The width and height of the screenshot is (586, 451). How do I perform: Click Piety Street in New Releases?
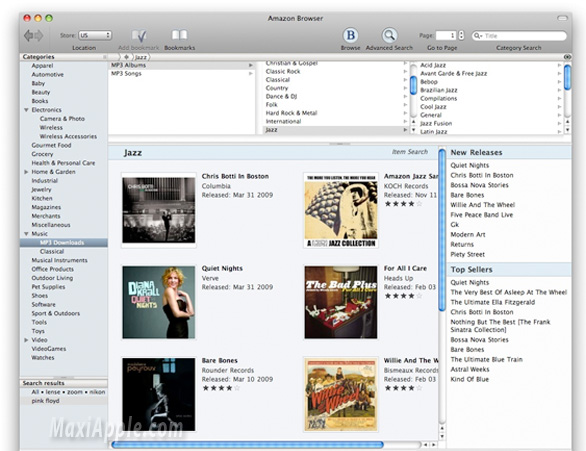point(468,254)
